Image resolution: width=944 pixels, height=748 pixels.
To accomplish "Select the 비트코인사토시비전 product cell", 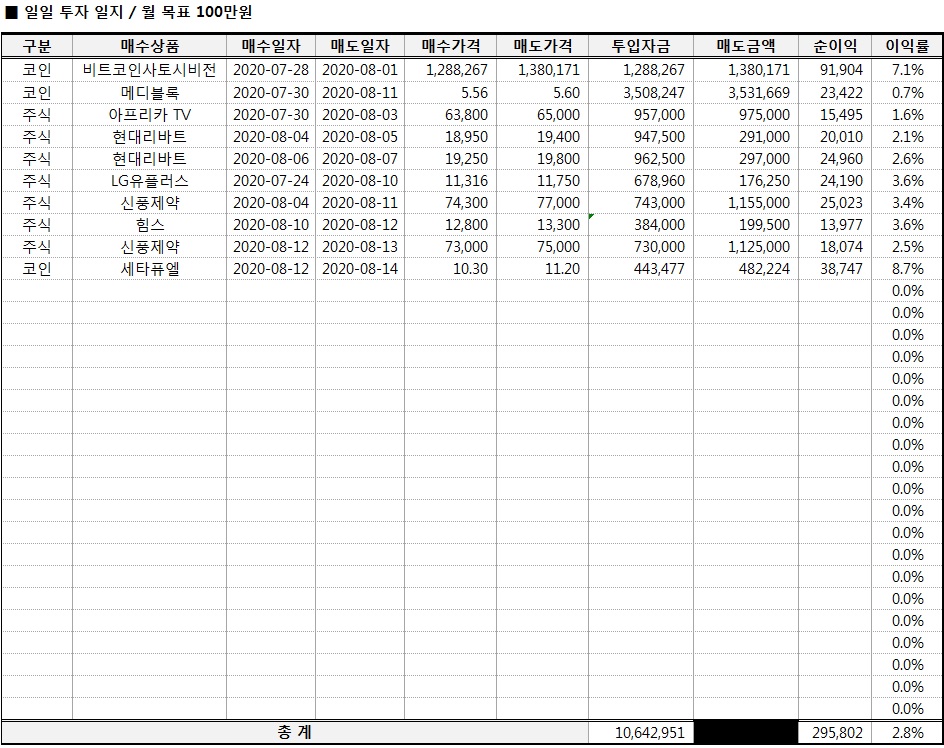I will [x=149, y=70].
